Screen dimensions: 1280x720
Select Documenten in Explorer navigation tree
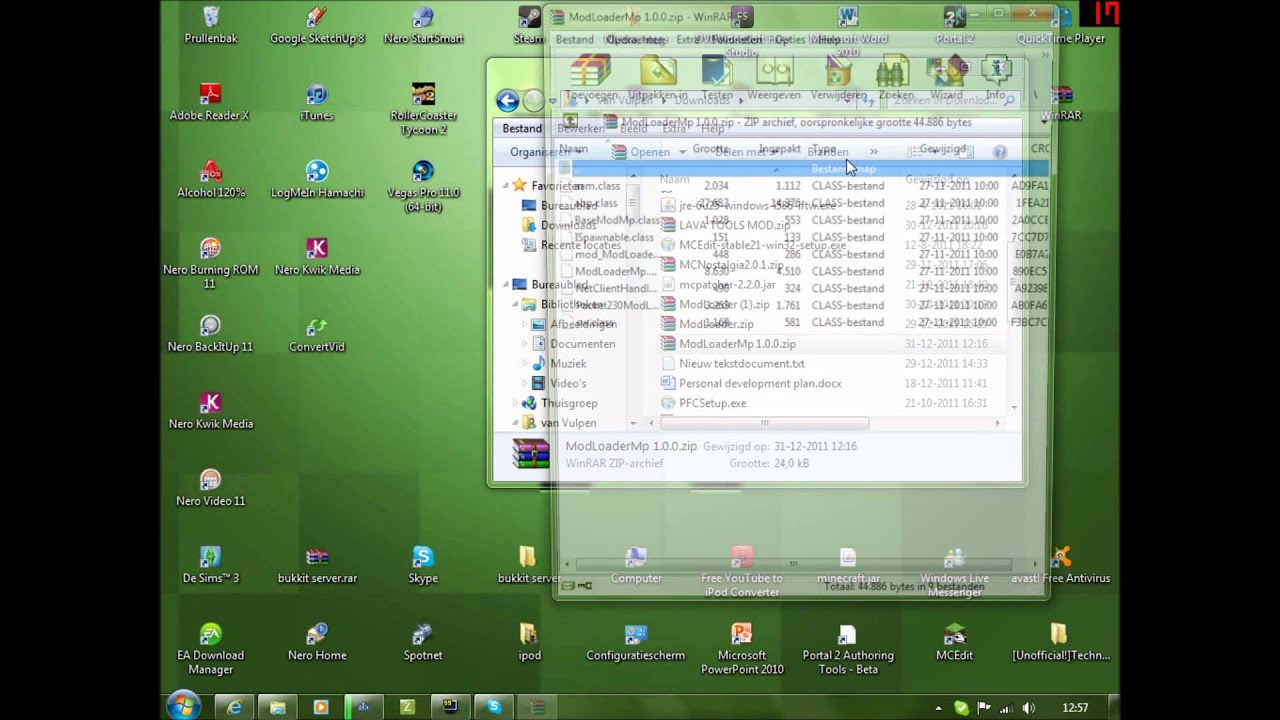point(582,344)
